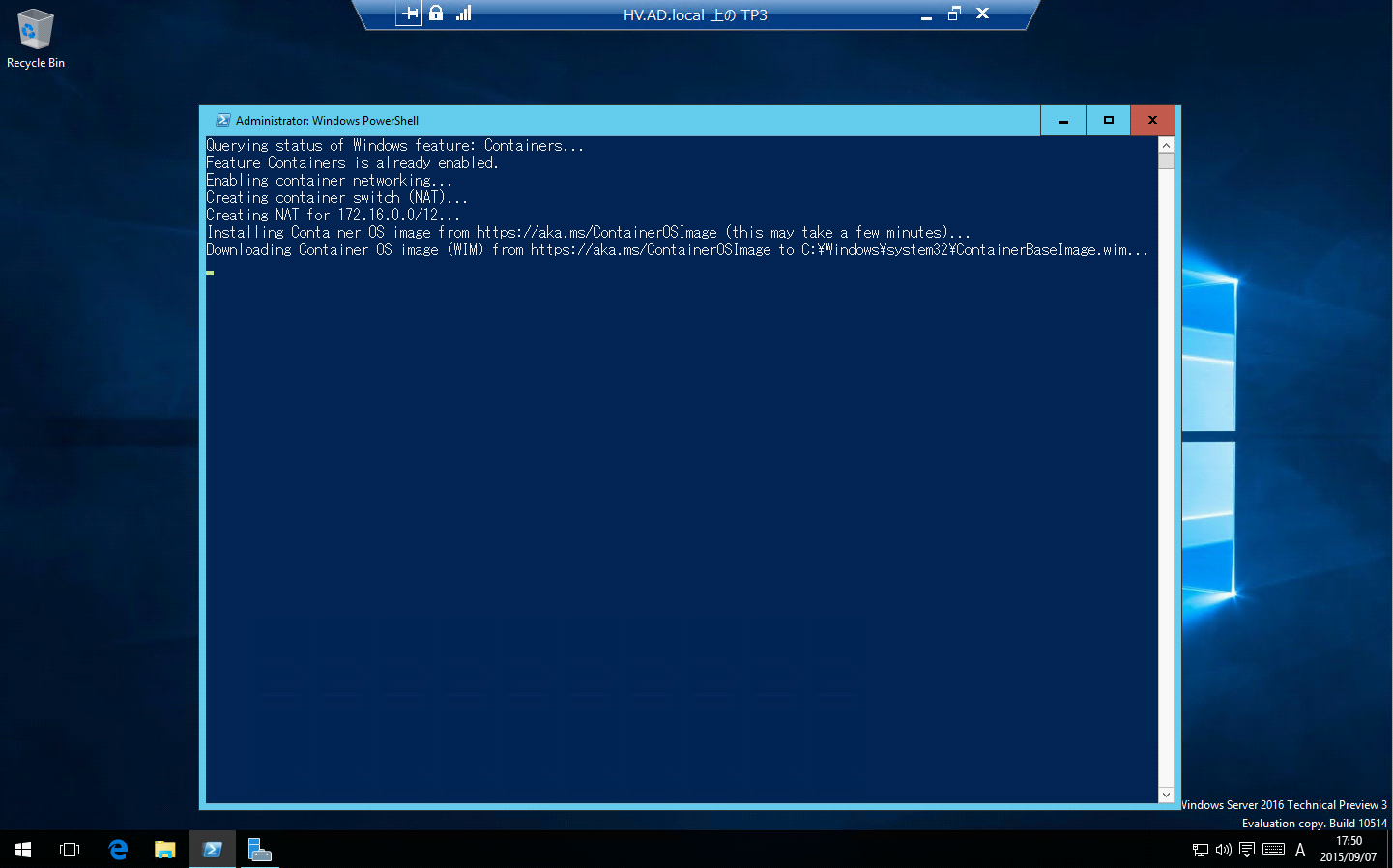Minimize the Administrator PowerShell window
This screenshot has height=868, width=1393.
point(1063,121)
